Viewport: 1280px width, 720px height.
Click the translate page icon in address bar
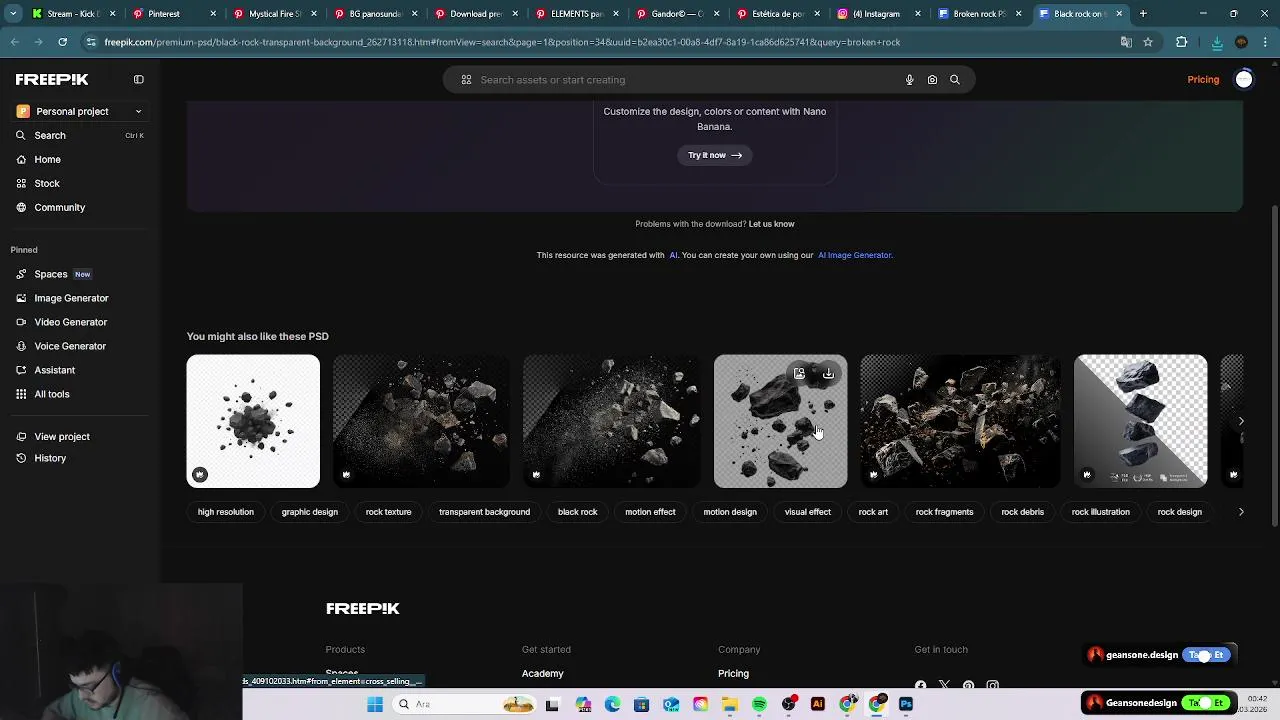pos(1126,42)
